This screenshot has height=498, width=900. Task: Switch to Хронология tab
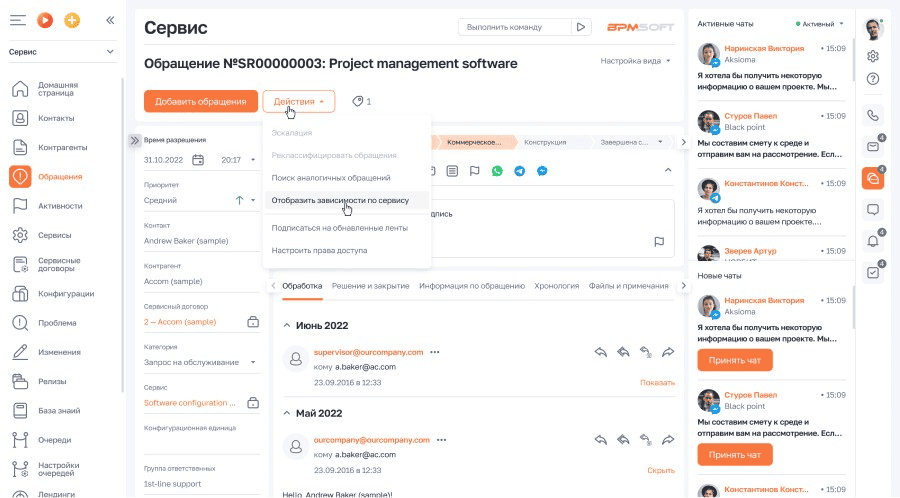tap(556, 286)
